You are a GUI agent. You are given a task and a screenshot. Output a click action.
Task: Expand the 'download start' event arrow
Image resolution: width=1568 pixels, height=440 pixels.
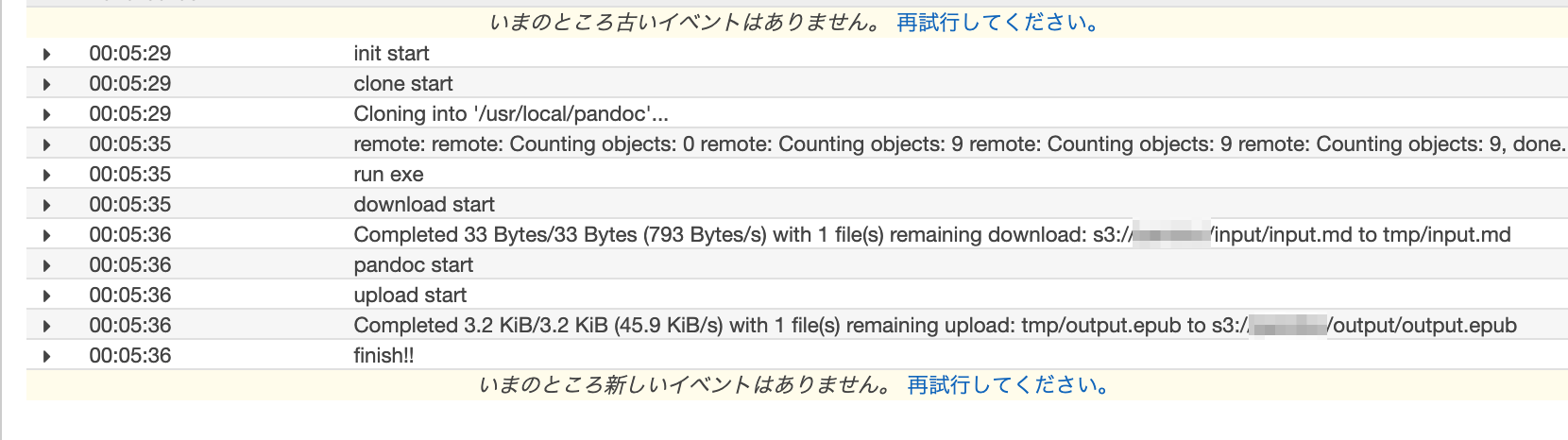click(x=46, y=205)
